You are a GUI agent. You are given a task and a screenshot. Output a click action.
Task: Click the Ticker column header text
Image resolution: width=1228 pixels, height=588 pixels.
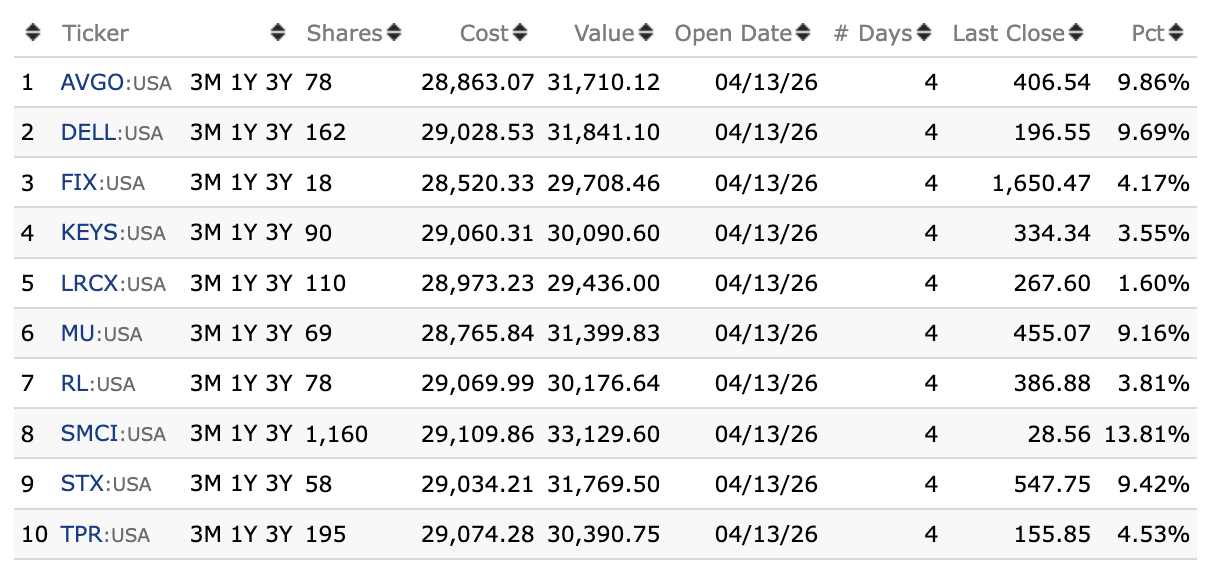(x=95, y=33)
